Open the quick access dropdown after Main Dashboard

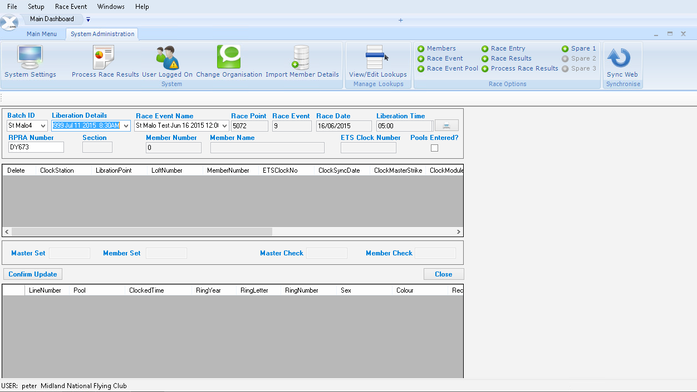pos(88,19)
